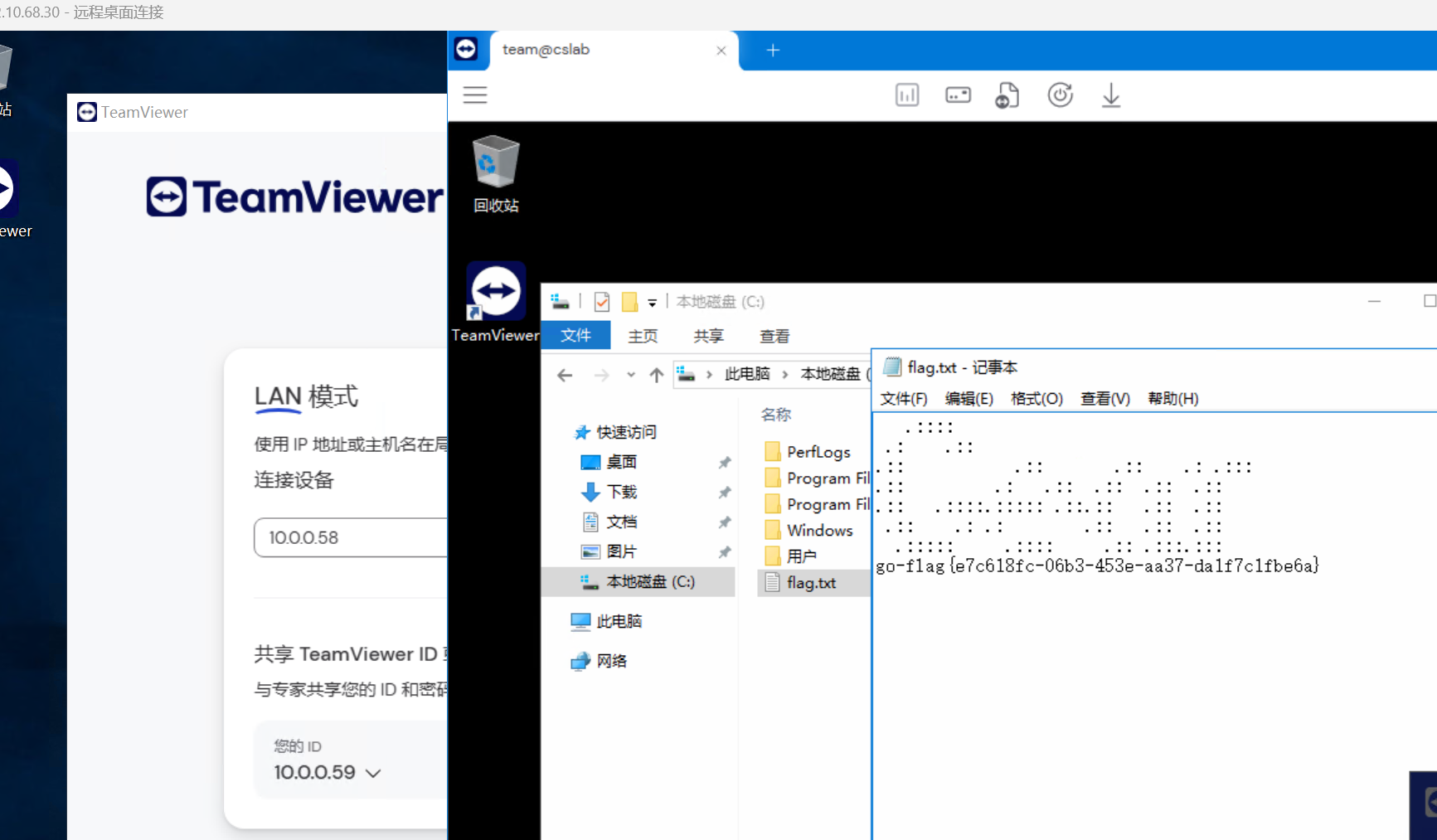Screen dimensions: 1437x840
Task: Sort by the 名称 column header
Action: click(x=776, y=415)
